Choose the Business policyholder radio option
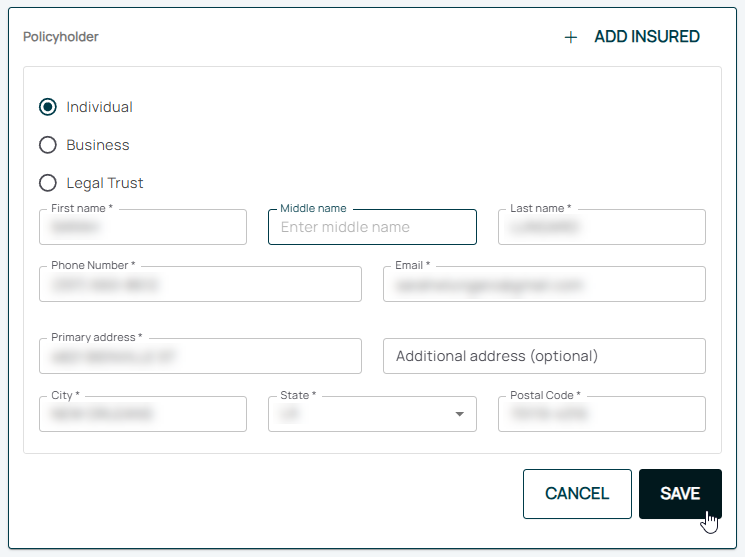Viewport: 745px width, 557px height. (x=47, y=145)
